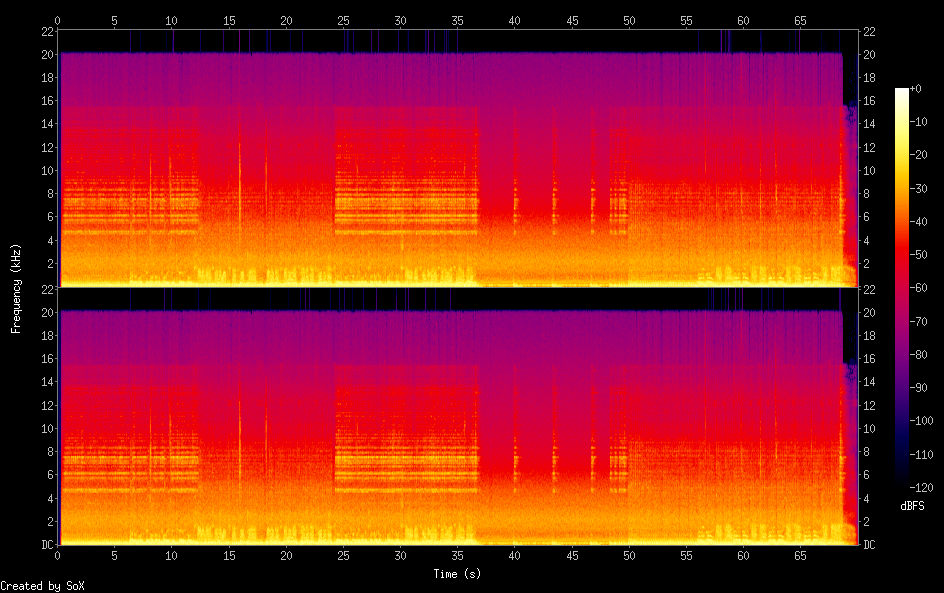
Task: Click "60" on the bottom time axis
Action: tap(743, 556)
